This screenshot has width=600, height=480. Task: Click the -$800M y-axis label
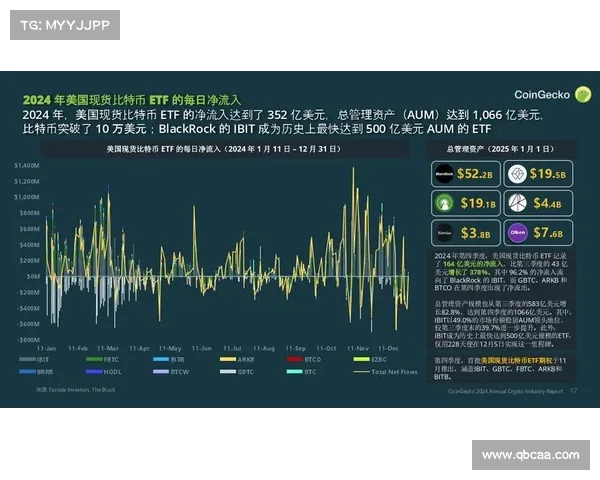[28, 340]
